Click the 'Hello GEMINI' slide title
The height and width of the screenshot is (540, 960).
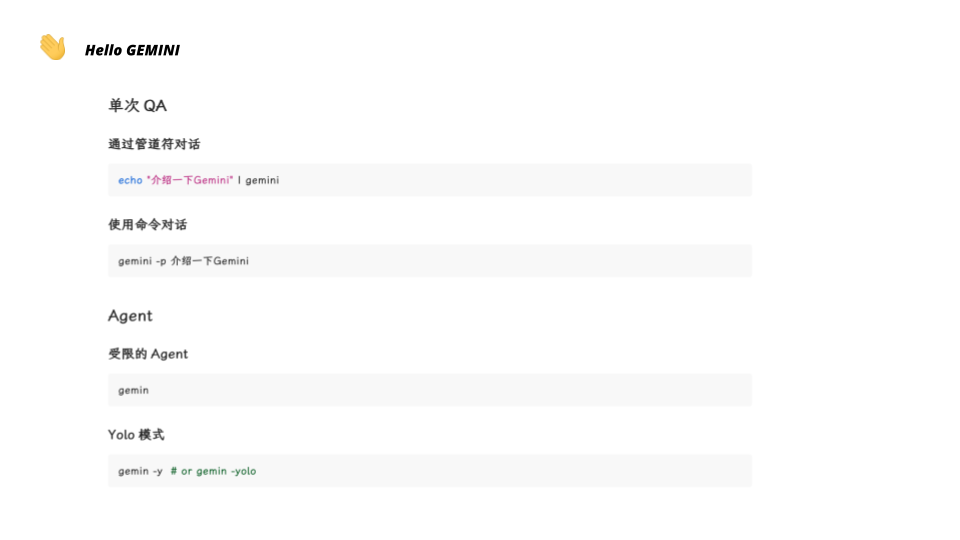(132, 50)
